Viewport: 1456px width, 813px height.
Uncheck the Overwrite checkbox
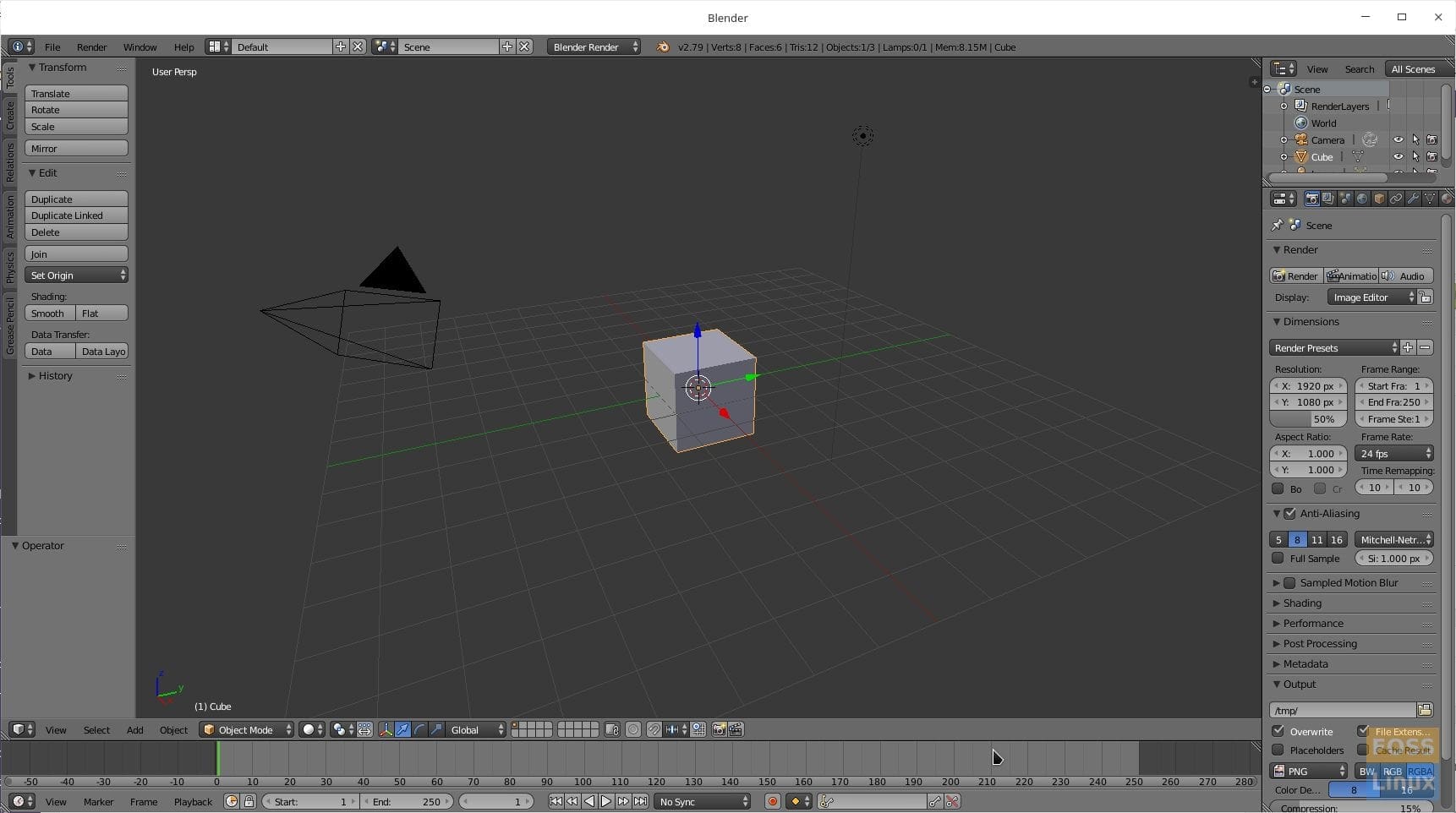tap(1278, 731)
